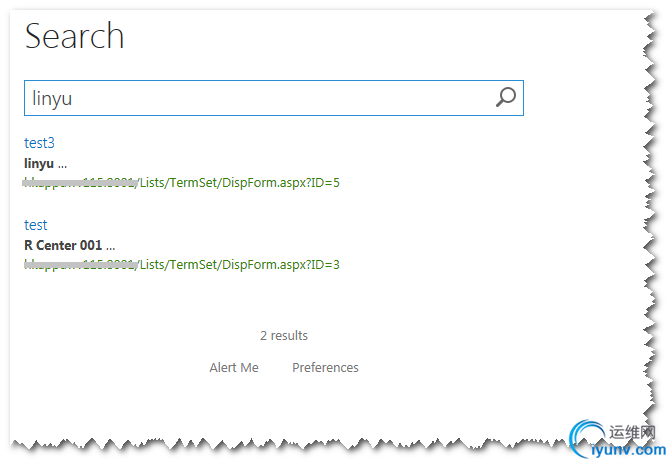Open the test3 search result

pyautogui.click(x=39, y=143)
